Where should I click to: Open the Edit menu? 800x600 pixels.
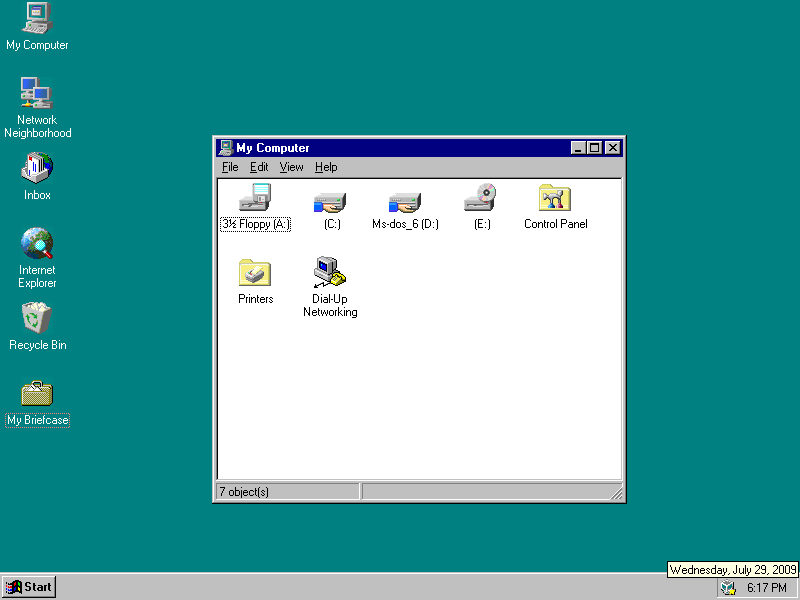click(259, 167)
